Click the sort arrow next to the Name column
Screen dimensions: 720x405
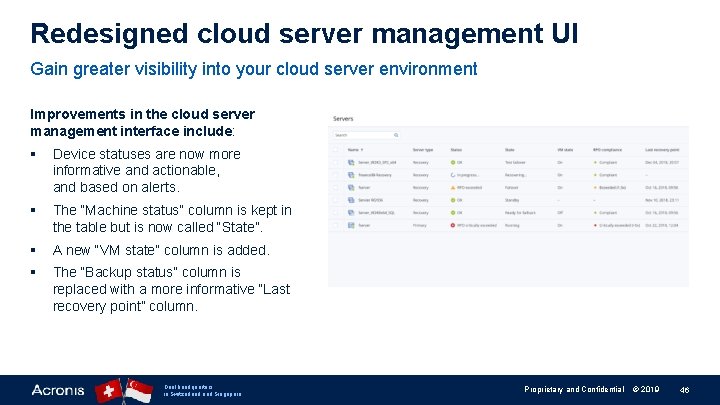pyautogui.click(x=362, y=150)
